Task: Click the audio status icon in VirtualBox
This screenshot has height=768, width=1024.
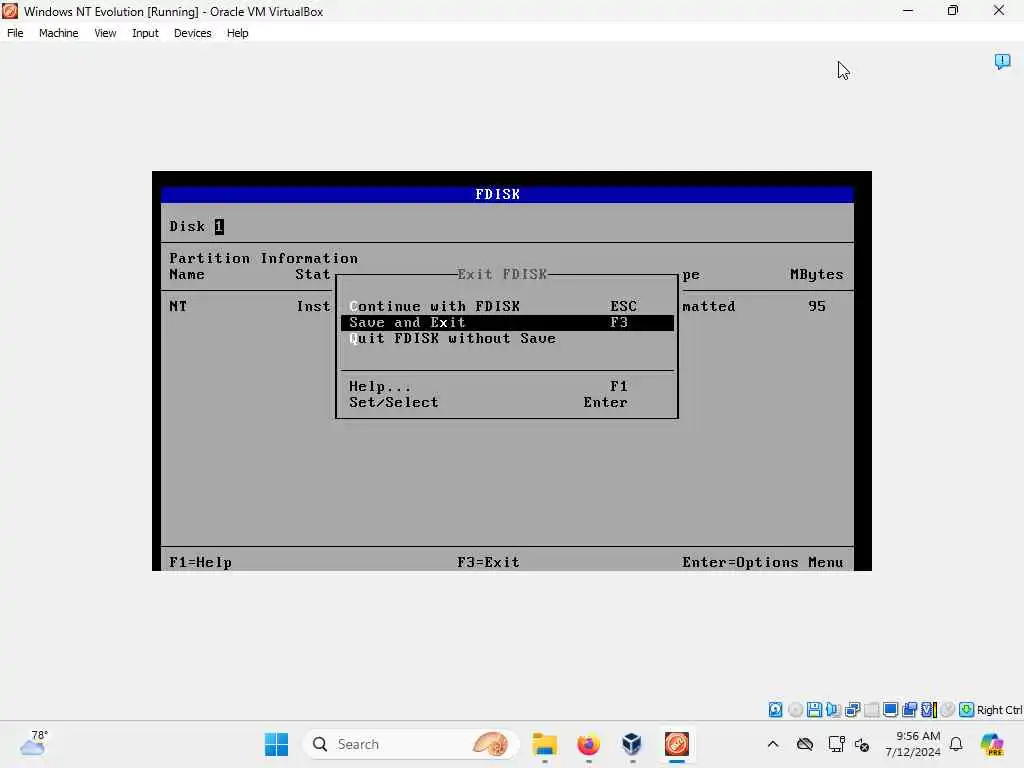Action: pos(833,710)
